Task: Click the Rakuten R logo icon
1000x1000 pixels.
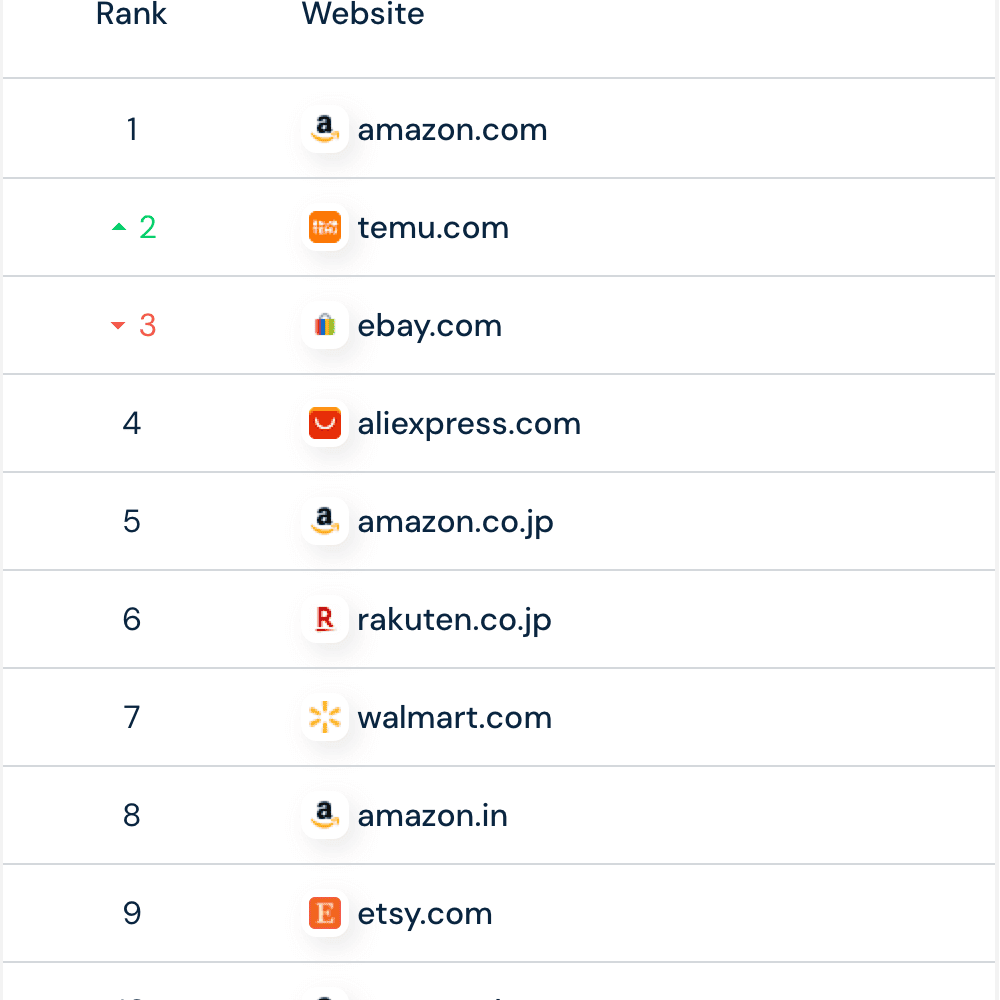Action: point(325,619)
